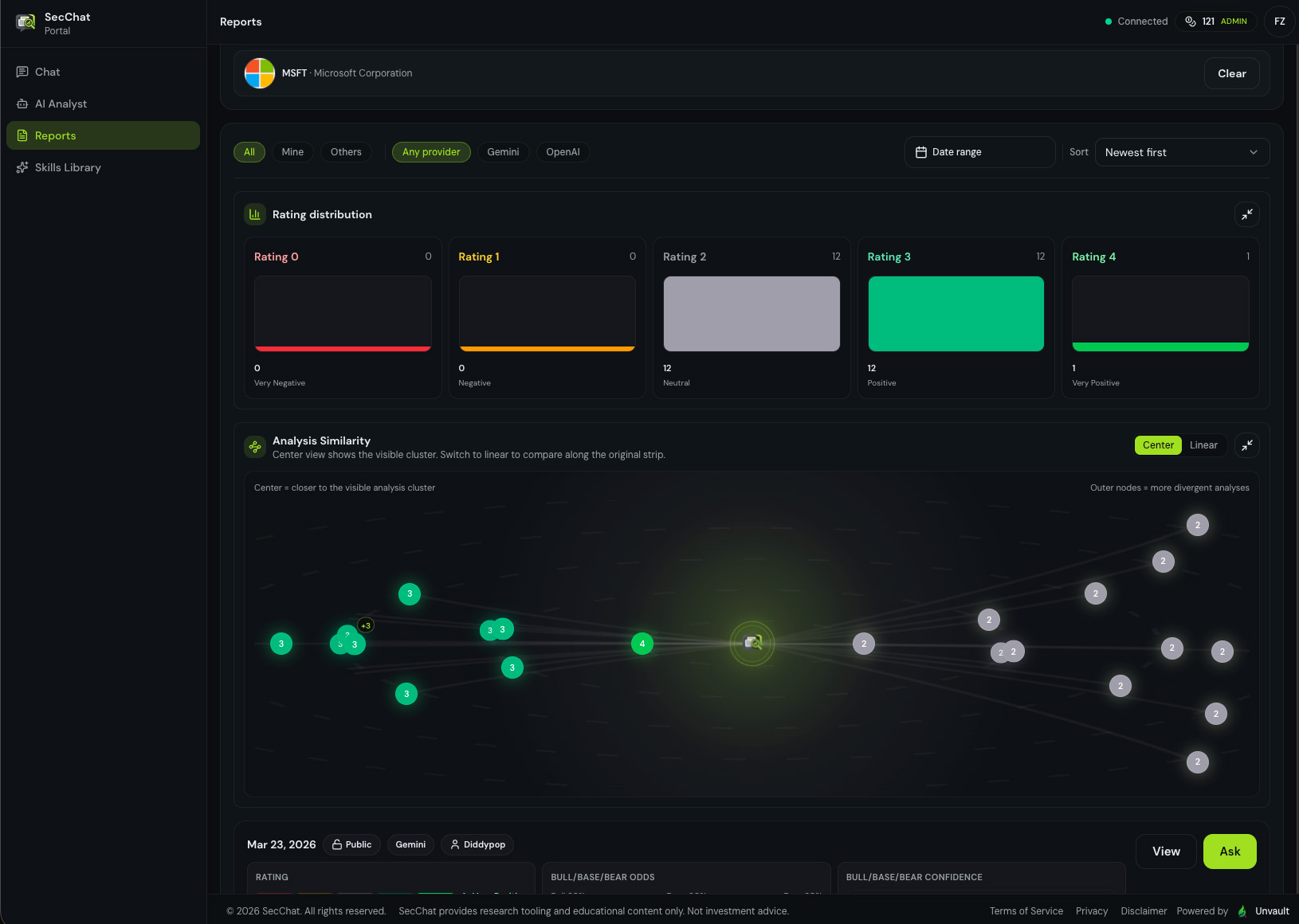
Task: Clear the MSFT ticker selection
Action: pyautogui.click(x=1231, y=72)
